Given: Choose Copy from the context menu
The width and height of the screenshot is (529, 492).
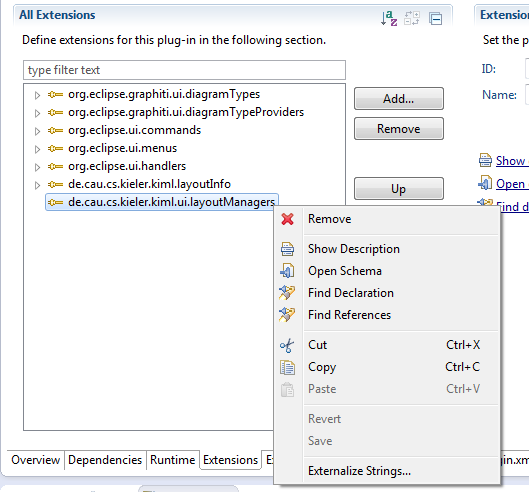Looking at the screenshot, I should point(387,367).
